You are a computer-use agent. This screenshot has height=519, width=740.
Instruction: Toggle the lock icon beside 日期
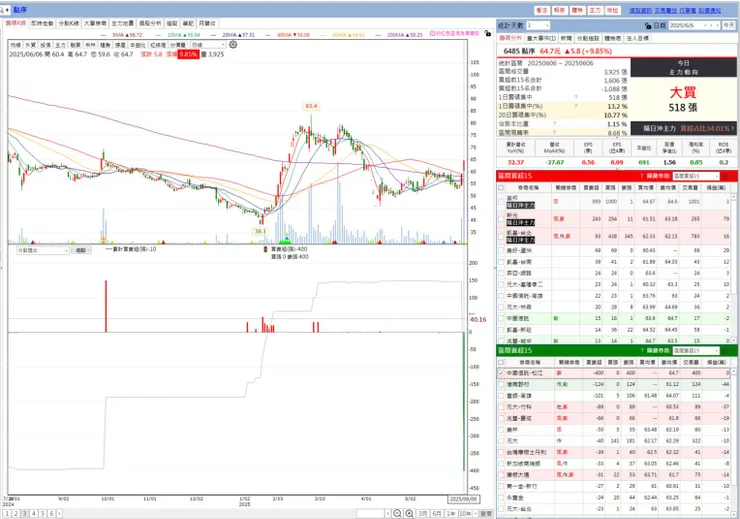click(648, 25)
